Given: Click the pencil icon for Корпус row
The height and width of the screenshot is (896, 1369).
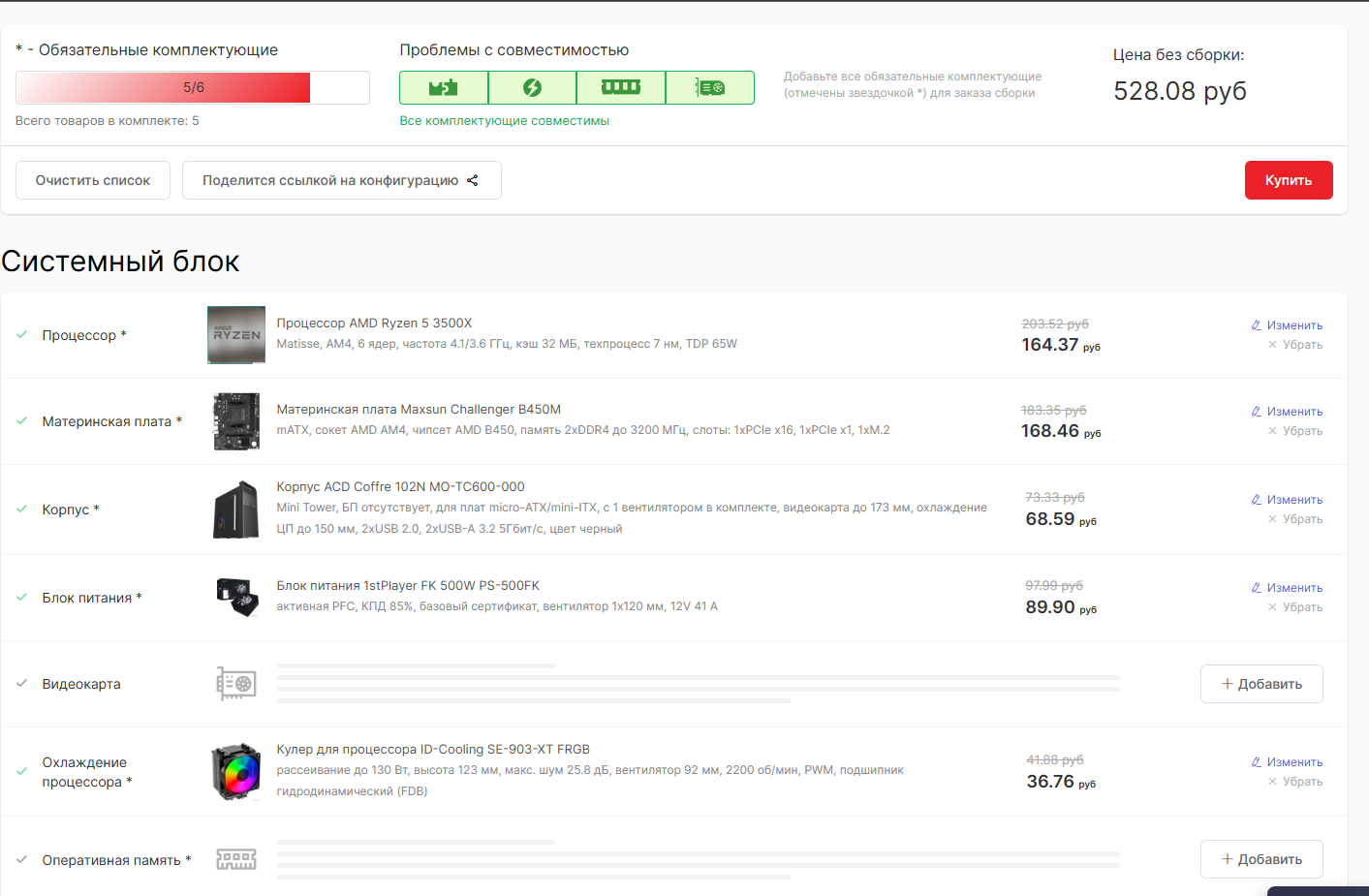Looking at the screenshot, I should pyautogui.click(x=1257, y=500).
